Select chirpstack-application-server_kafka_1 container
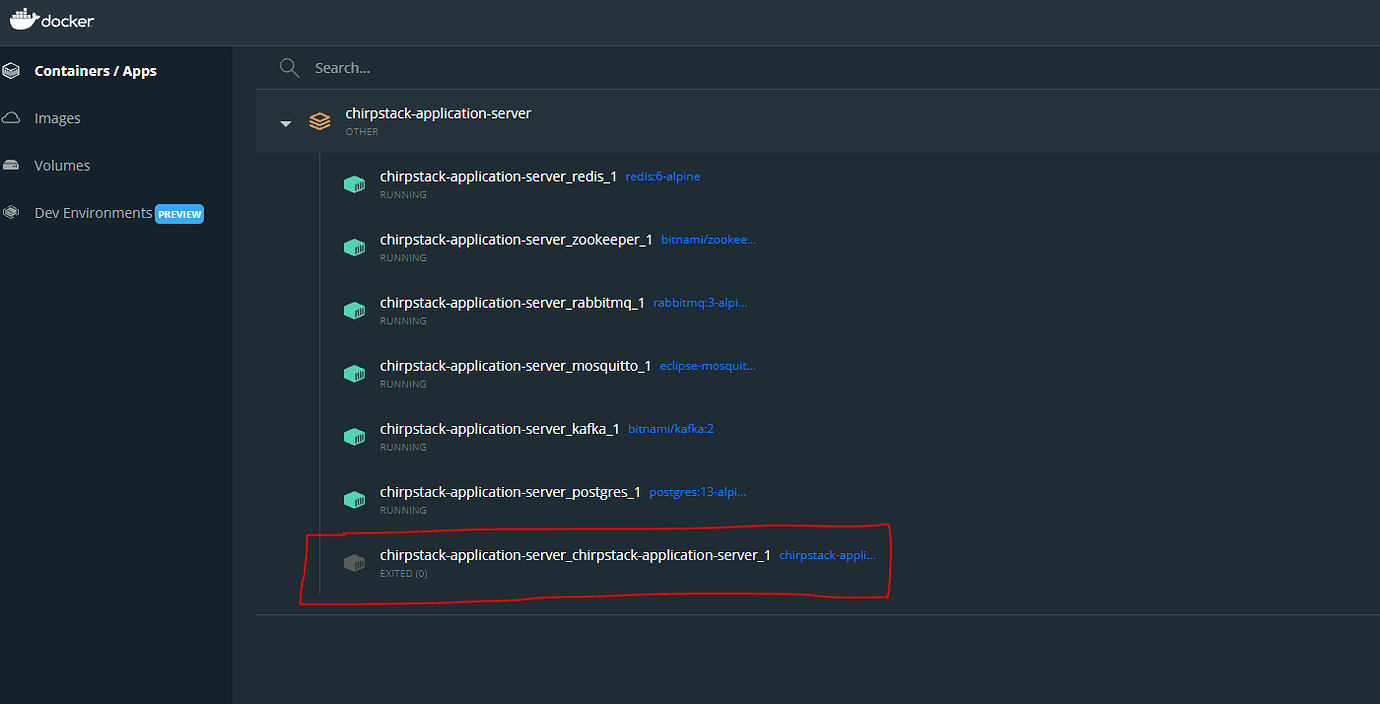Image resolution: width=1380 pixels, height=704 pixels. (x=500, y=429)
